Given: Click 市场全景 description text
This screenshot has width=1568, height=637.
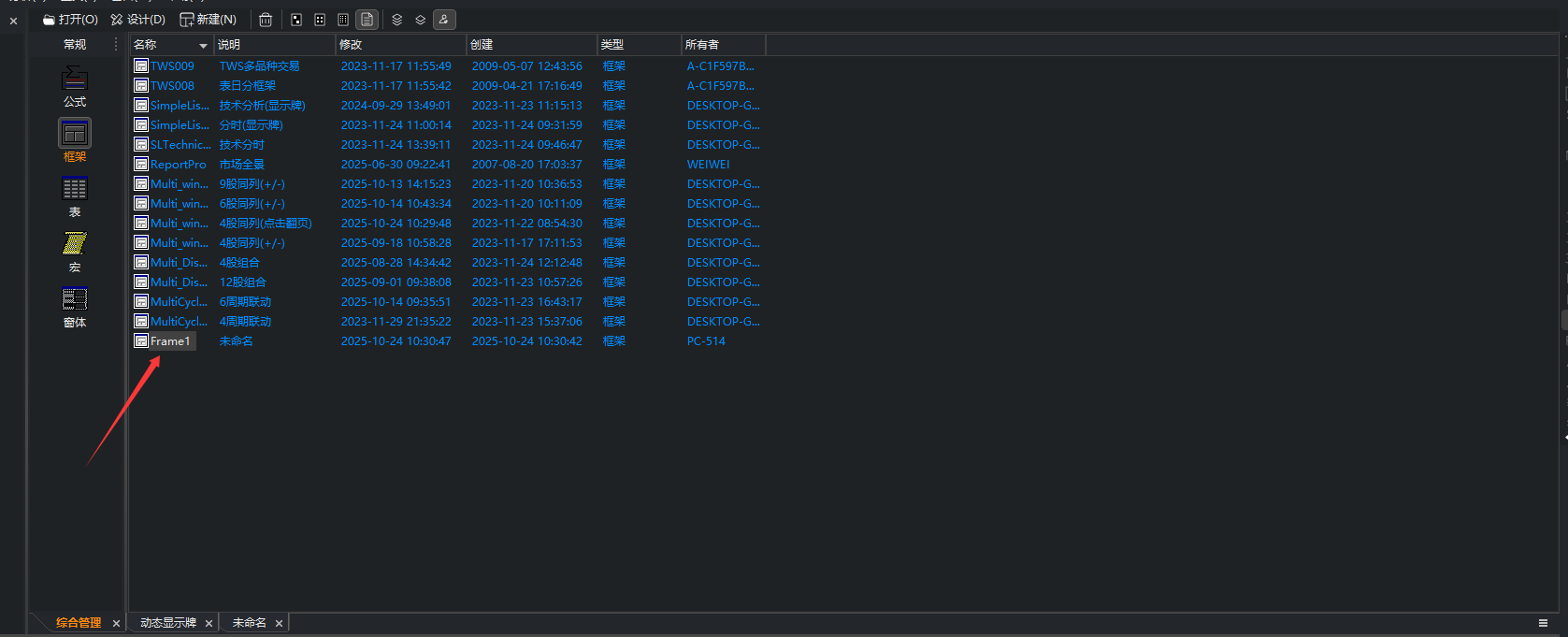Looking at the screenshot, I should 241,165.
